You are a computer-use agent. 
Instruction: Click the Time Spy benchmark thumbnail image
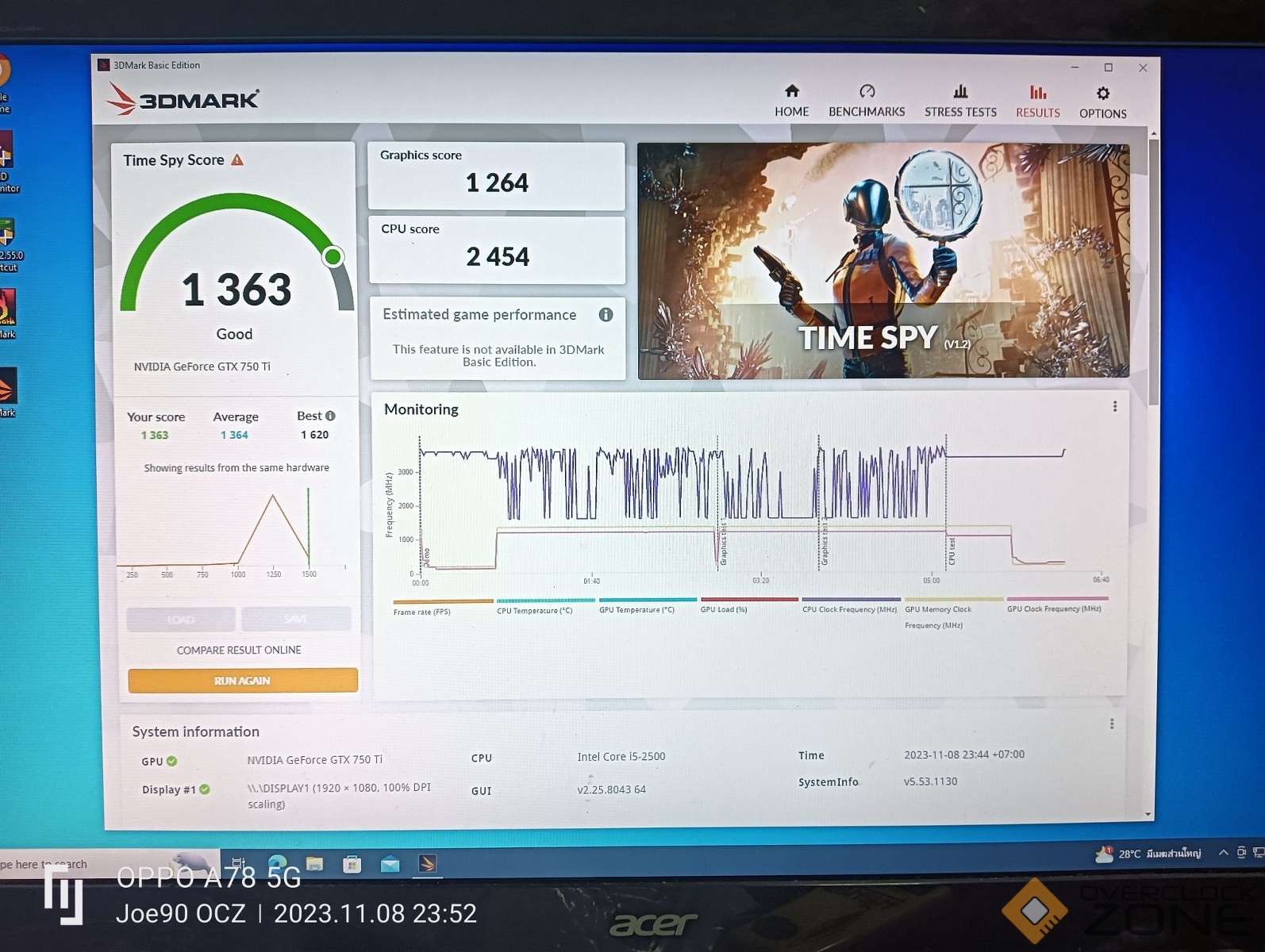[883, 260]
